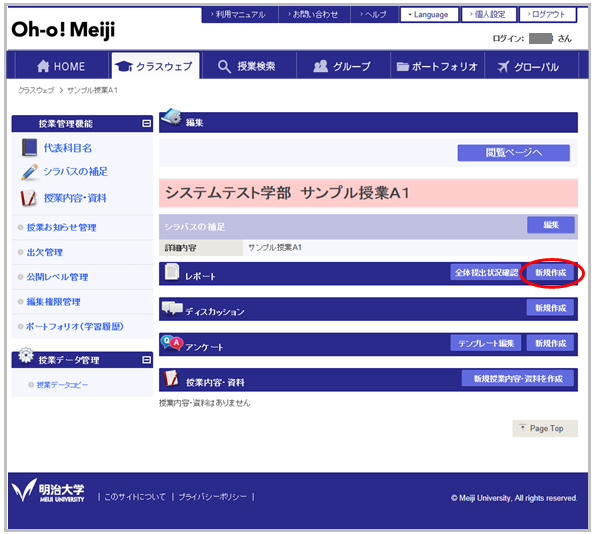Open the ポートフォリオ tab
The image size is (596, 534).
click(437, 66)
